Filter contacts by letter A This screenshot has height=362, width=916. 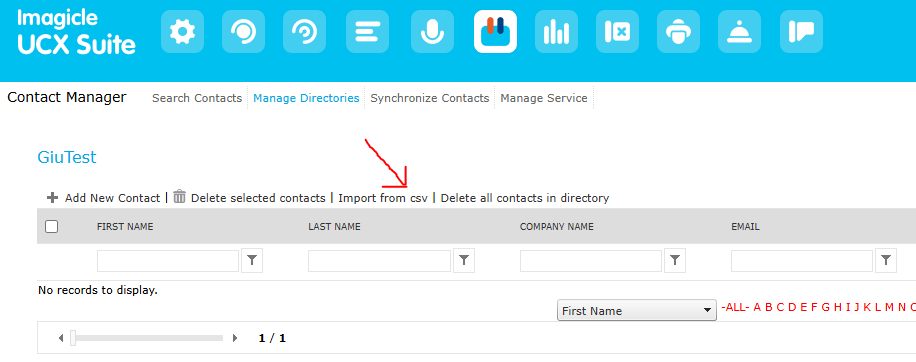757,307
